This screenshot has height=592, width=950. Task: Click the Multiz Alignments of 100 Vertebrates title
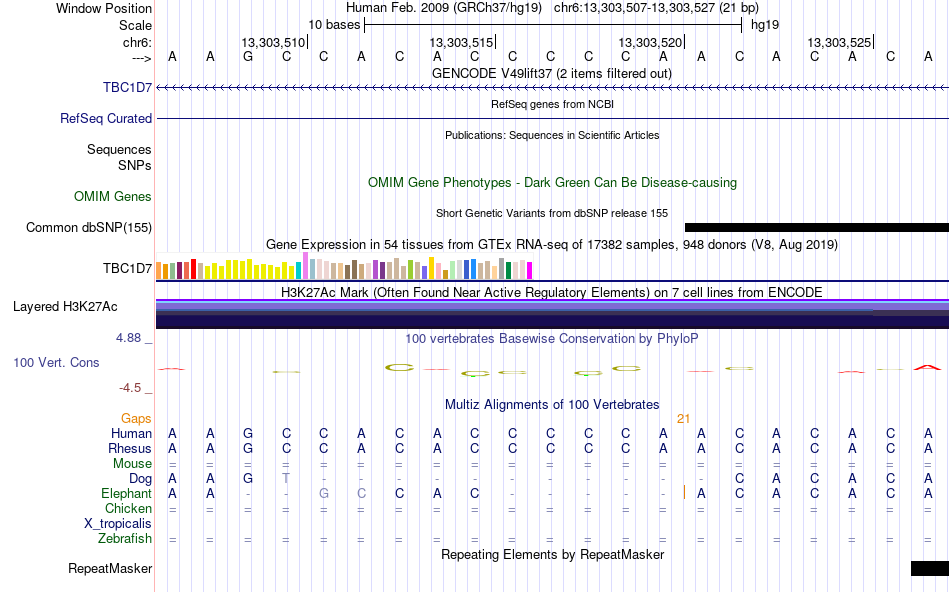tap(552, 404)
